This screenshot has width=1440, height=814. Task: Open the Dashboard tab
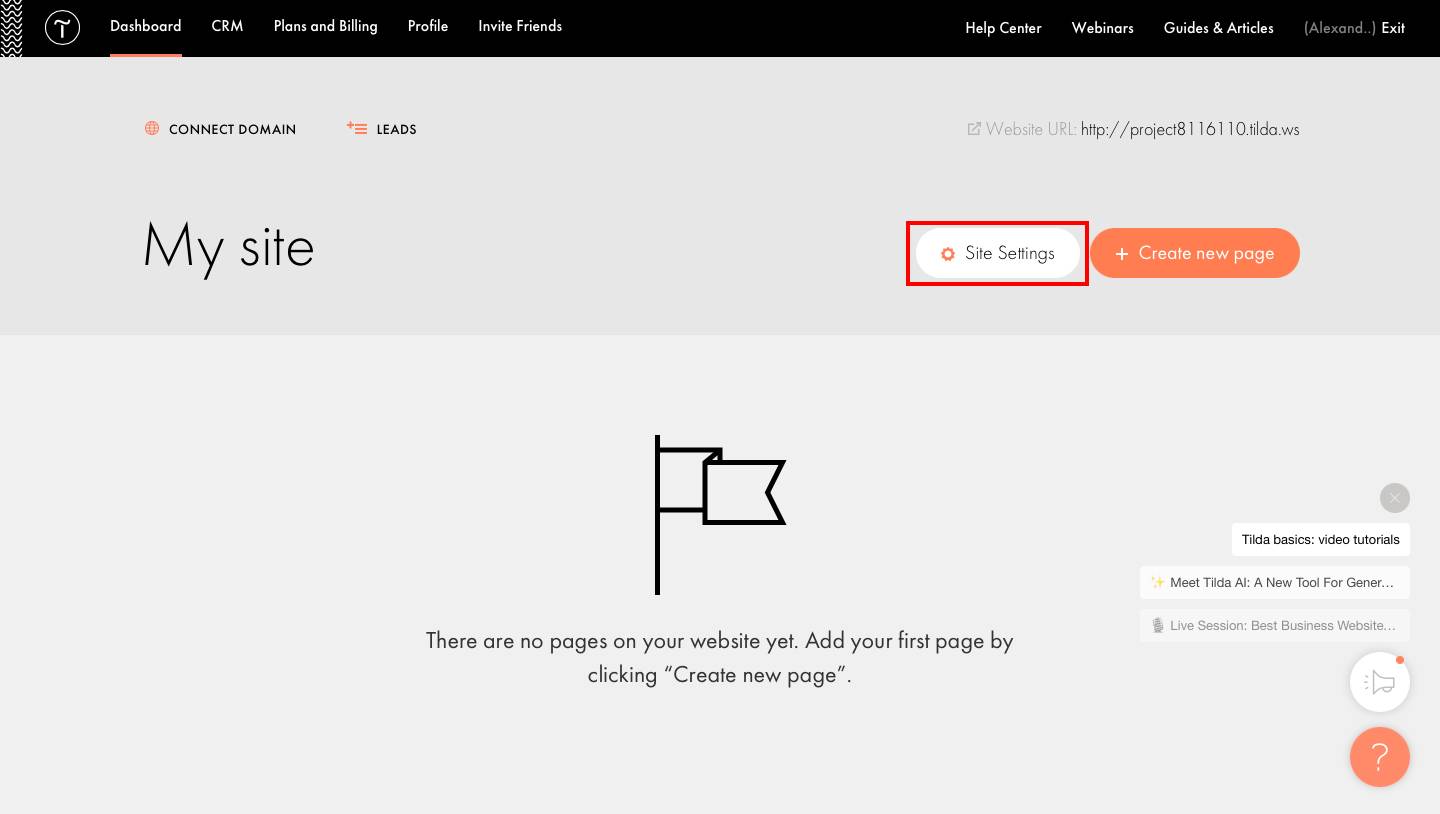click(x=146, y=26)
